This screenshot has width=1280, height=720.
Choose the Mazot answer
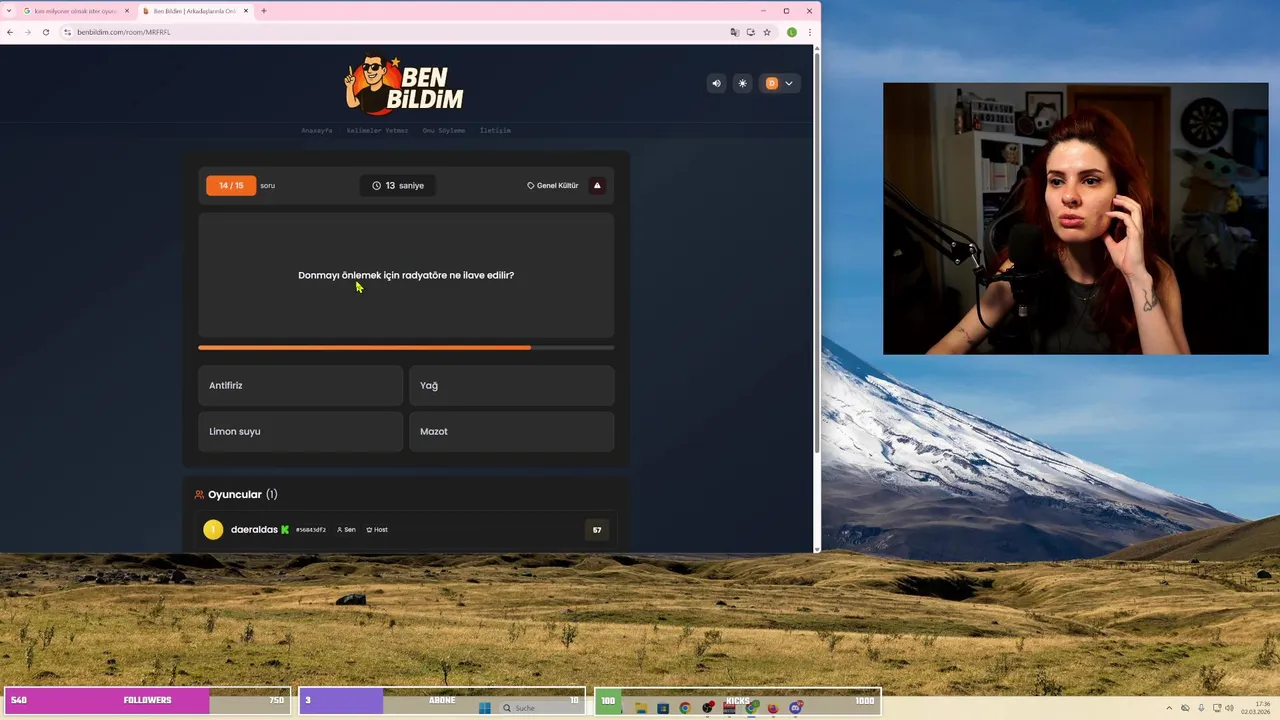tap(511, 431)
